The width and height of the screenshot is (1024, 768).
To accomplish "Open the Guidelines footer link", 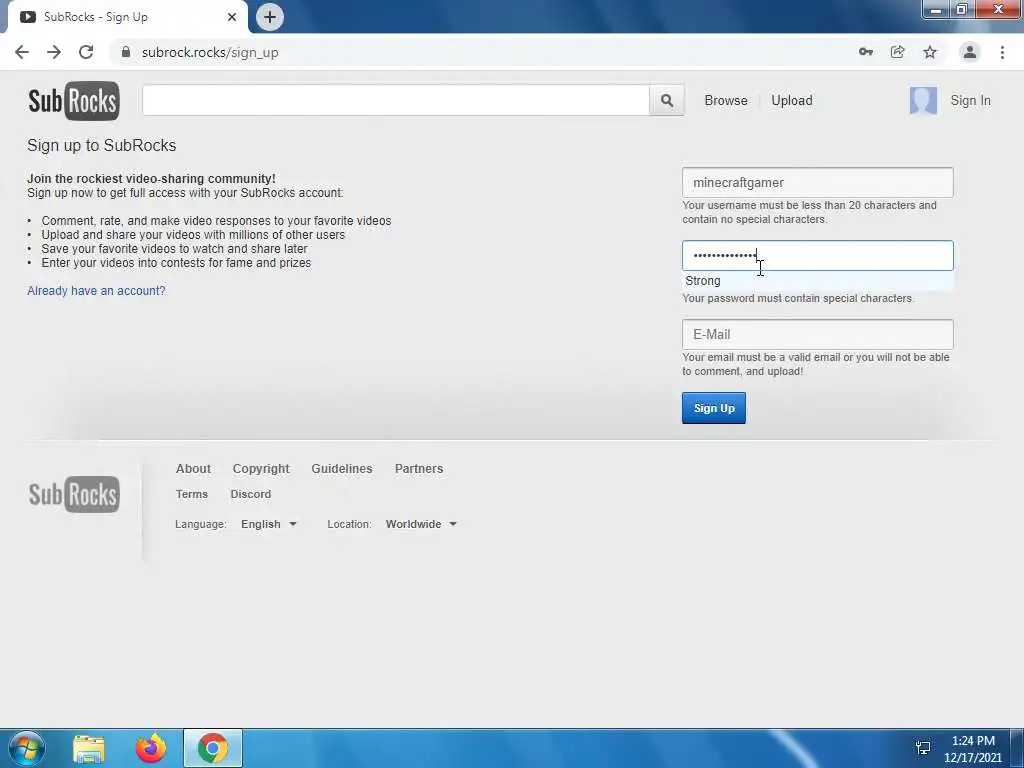I will point(342,469).
